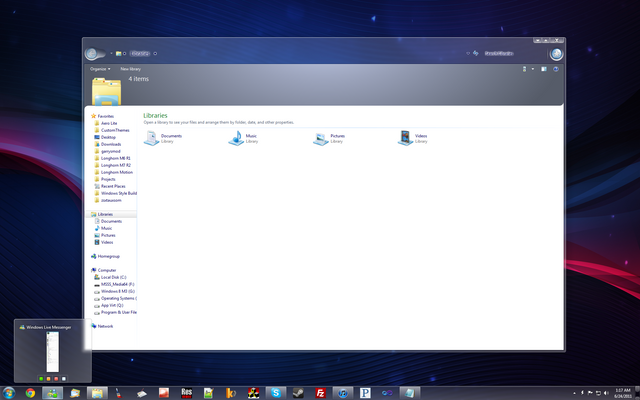Screen dimensions: 640x400
Task: Open the Windows Start orb
Action: 9,392
